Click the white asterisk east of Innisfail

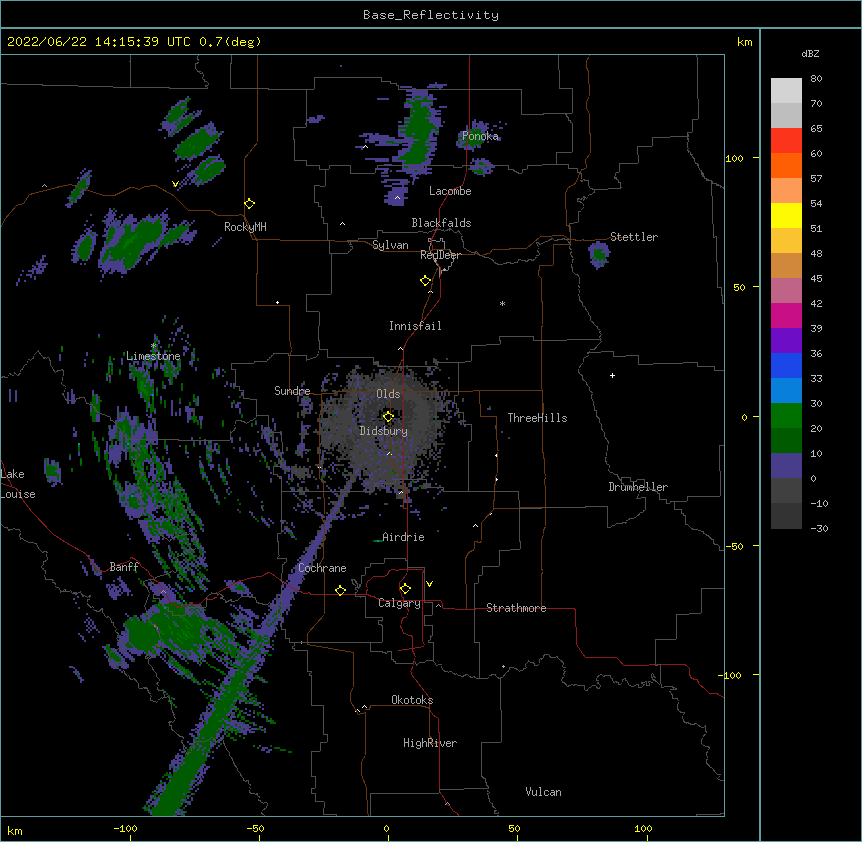coord(502,304)
